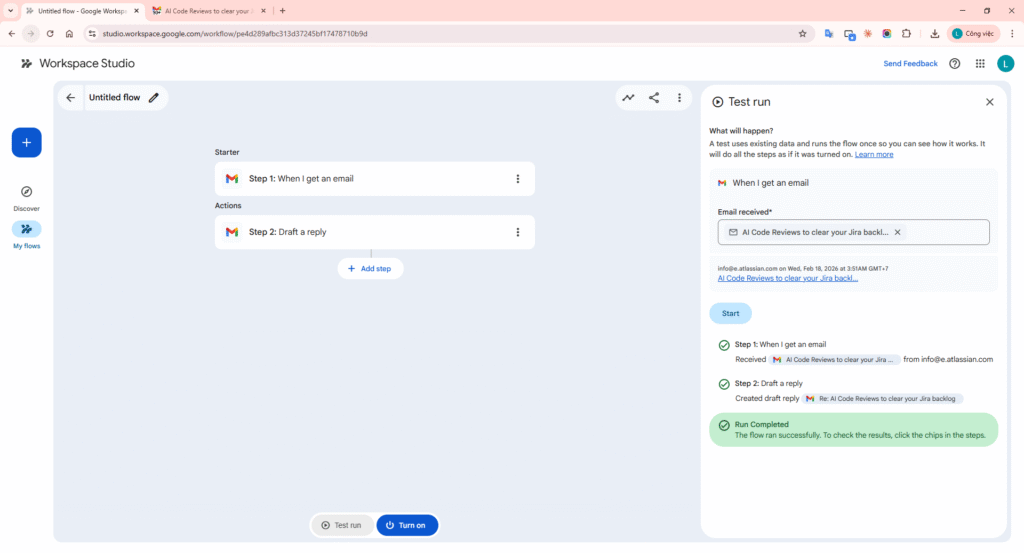The width and height of the screenshot is (1024, 553).
Task: Click the share flow icon
Action: (654, 98)
